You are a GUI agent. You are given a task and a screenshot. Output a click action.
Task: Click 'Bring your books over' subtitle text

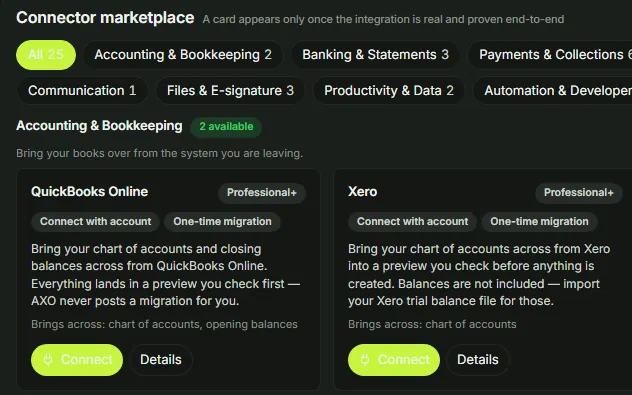(x=160, y=154)
